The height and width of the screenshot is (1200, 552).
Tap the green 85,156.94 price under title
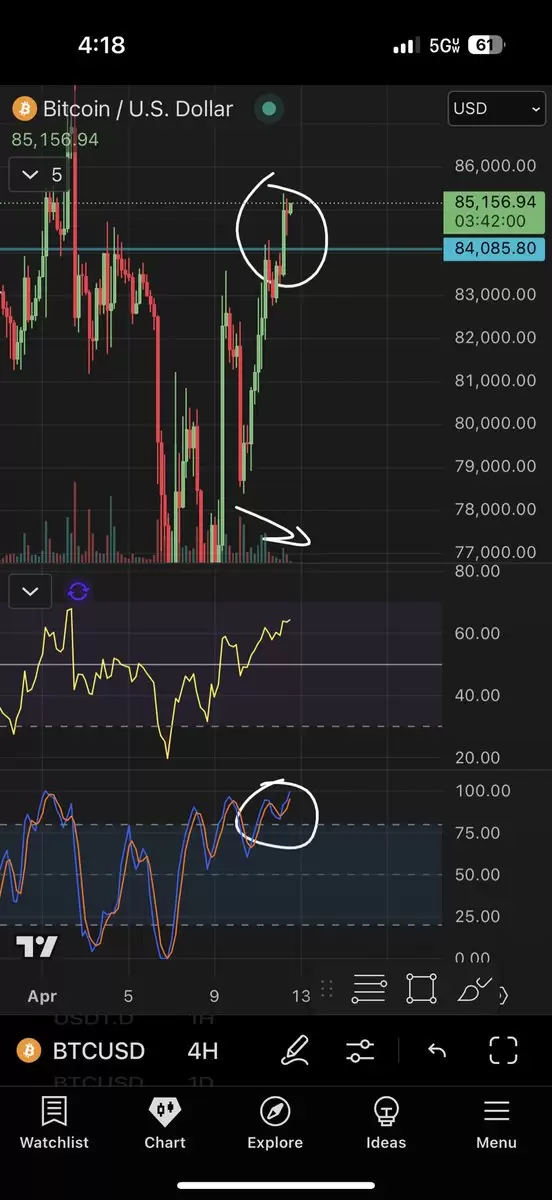(x=55, y=139)
